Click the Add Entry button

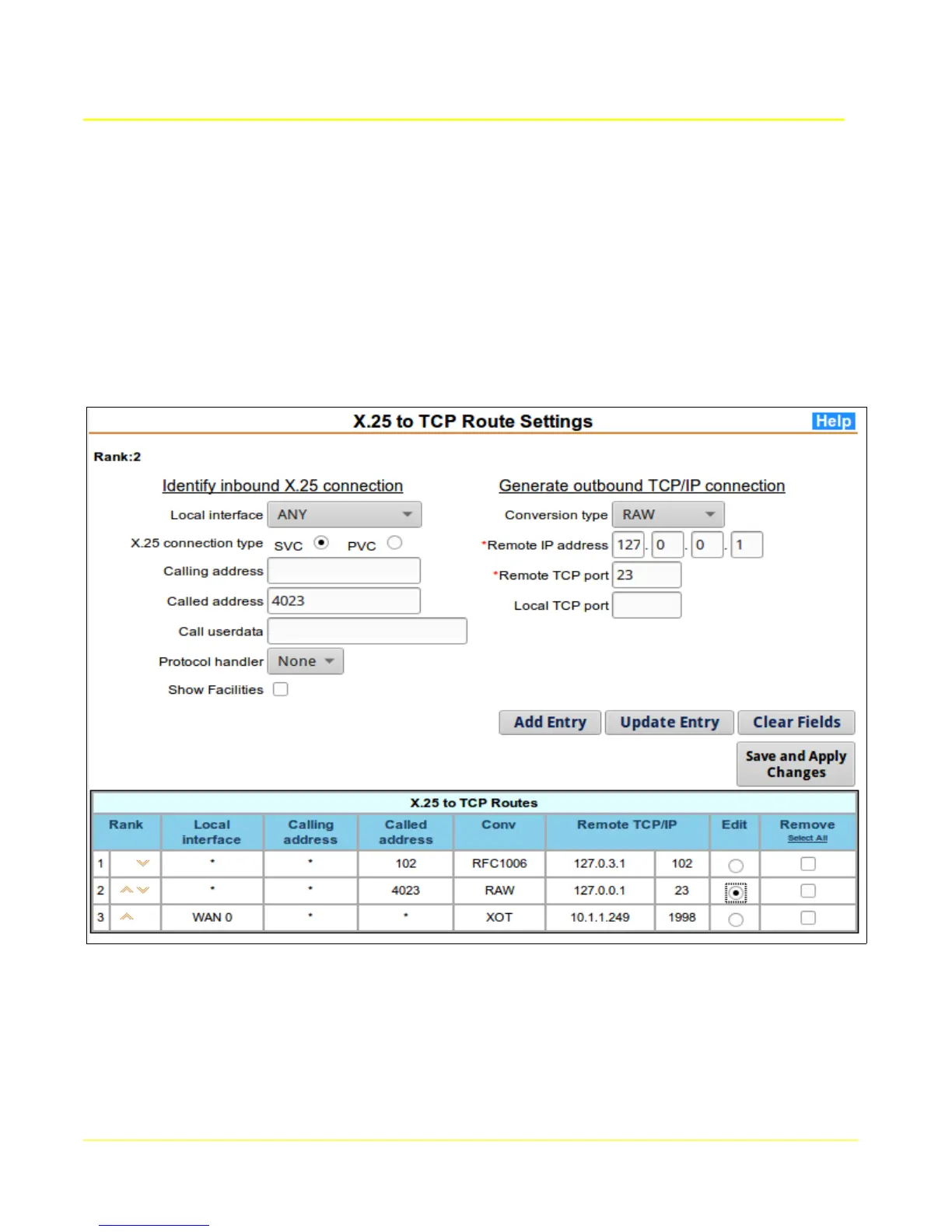[550, 722]
